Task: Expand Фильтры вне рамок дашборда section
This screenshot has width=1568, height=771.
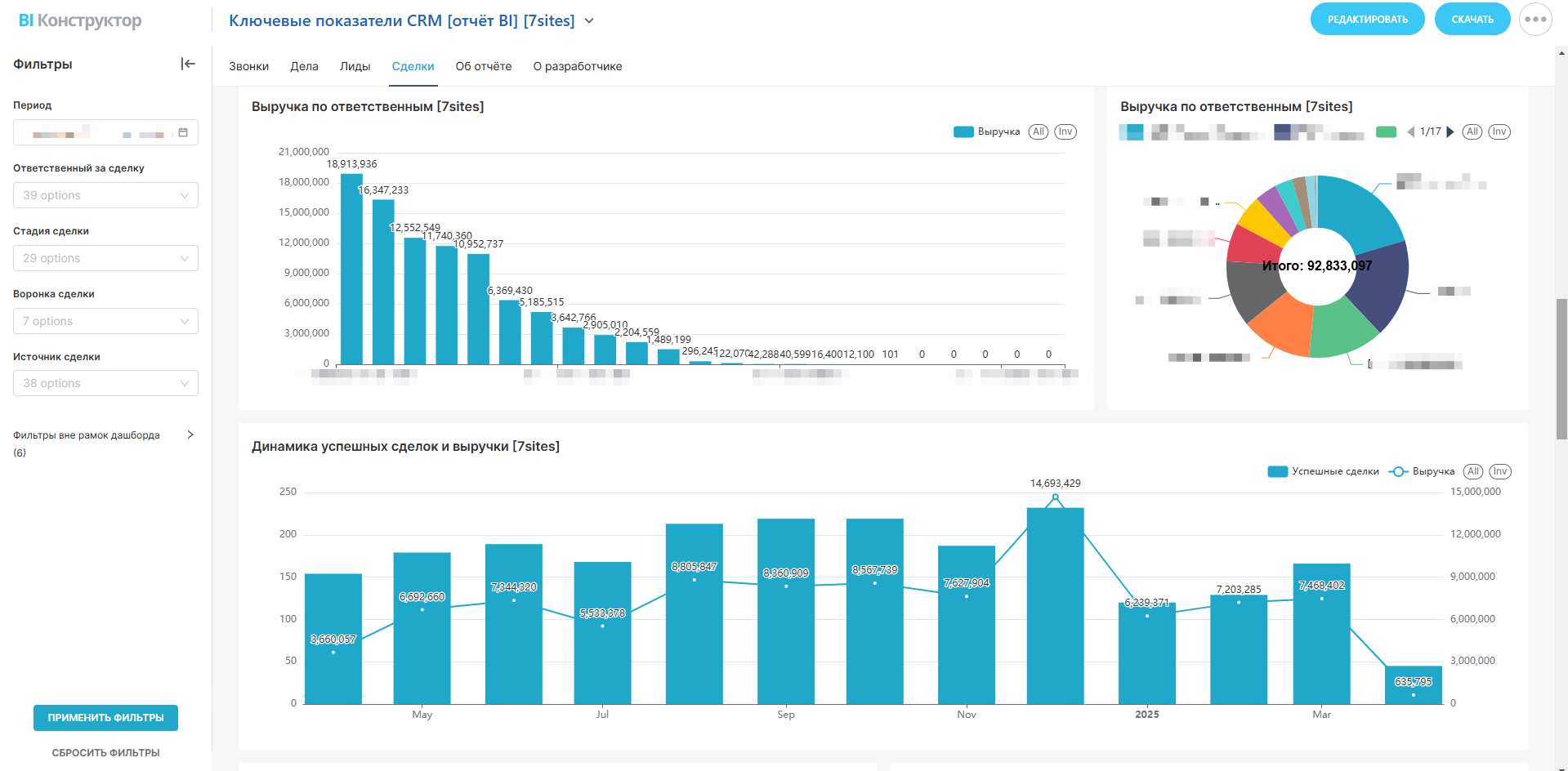Action: coord(190,435)
